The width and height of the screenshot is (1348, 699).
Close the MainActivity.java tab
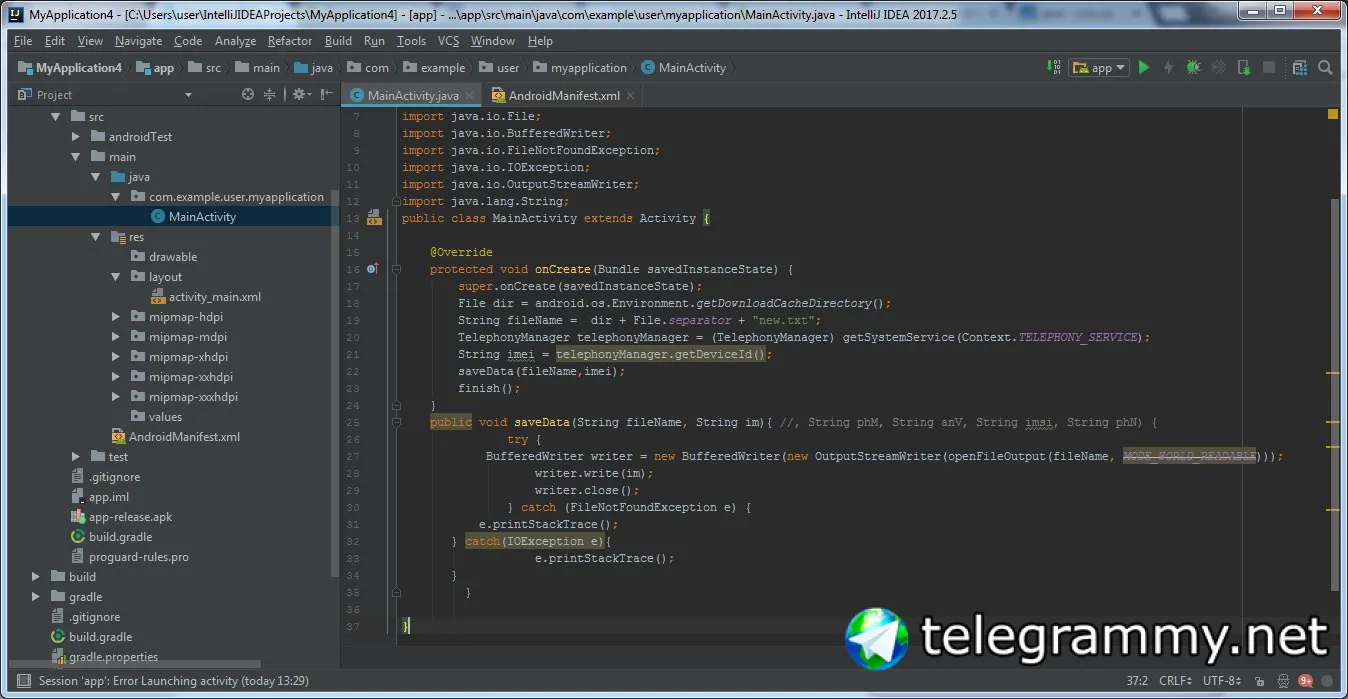point(470,96)
